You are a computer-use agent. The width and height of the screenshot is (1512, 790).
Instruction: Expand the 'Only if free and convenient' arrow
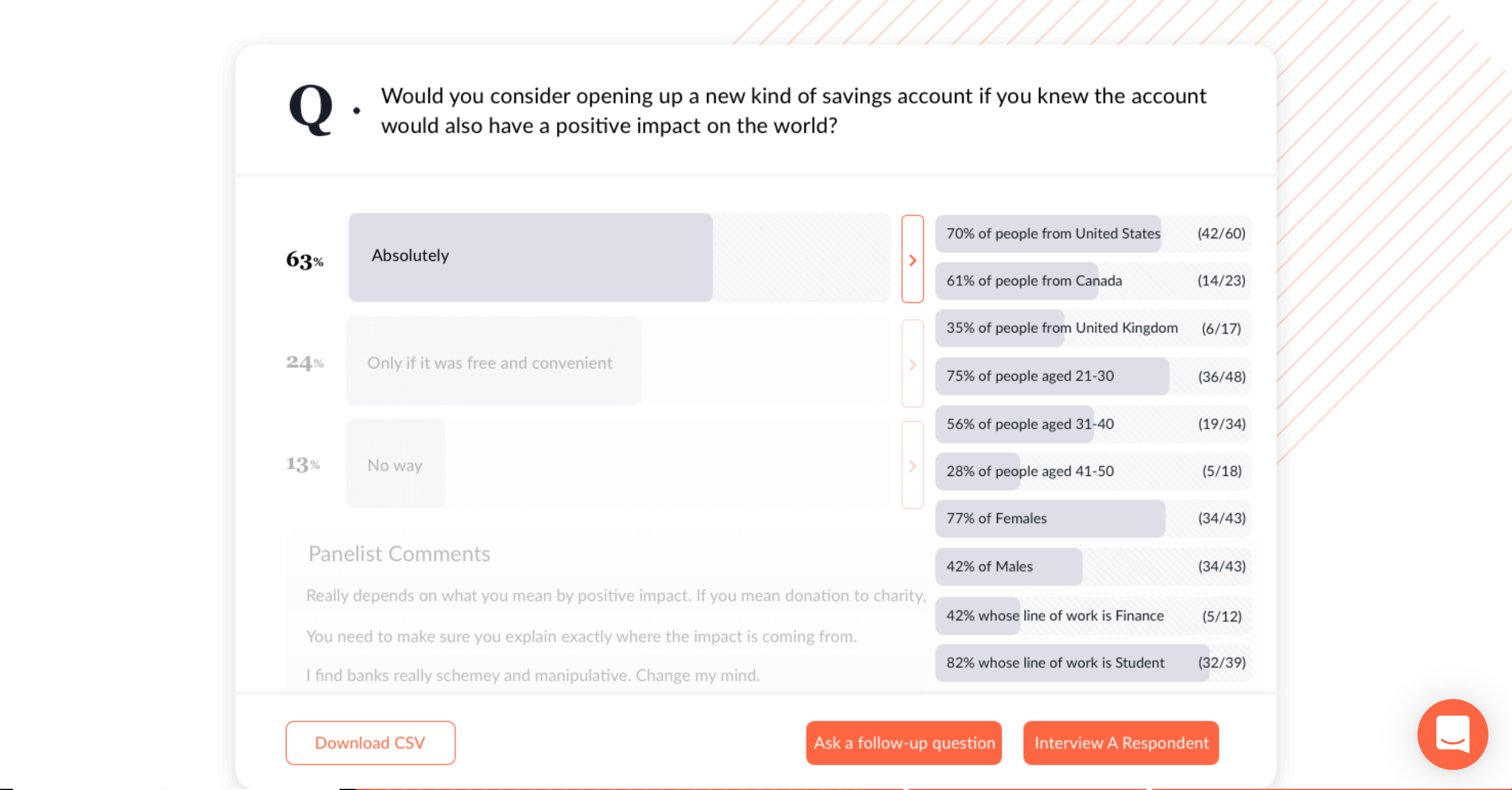click(x=913, y=364)
